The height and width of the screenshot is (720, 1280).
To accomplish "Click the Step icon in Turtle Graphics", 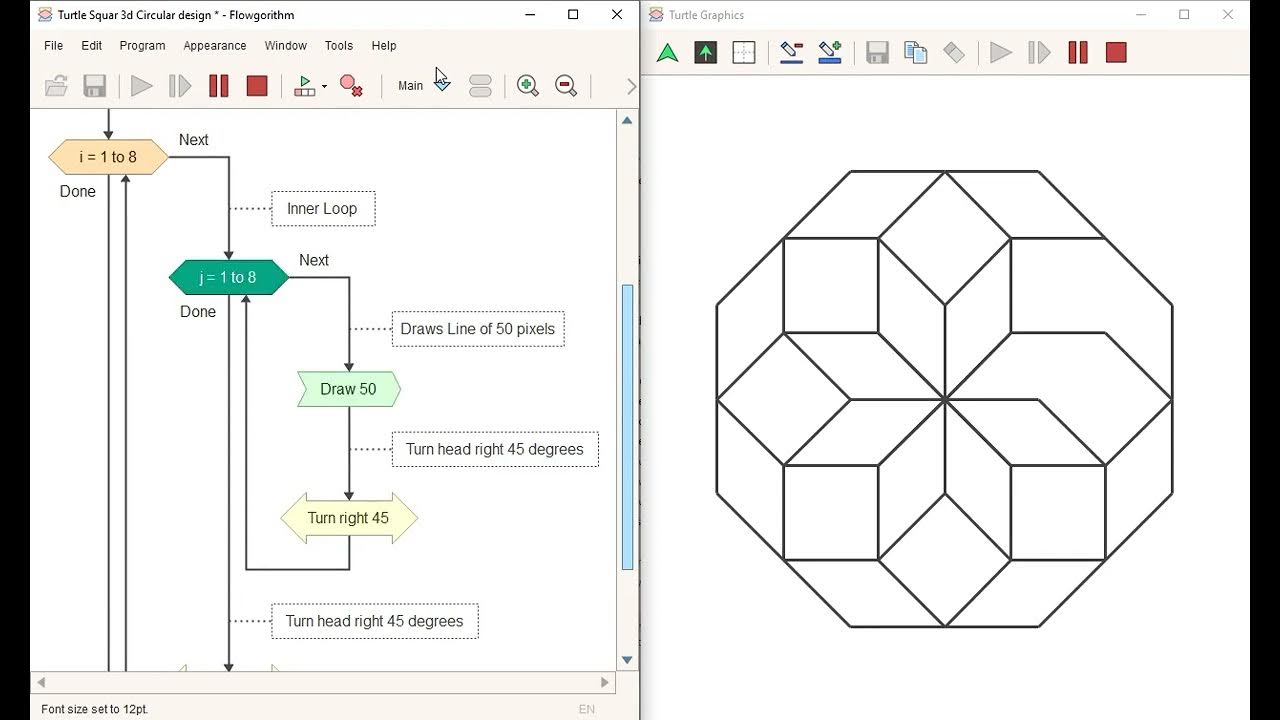I will point(1040,53).
